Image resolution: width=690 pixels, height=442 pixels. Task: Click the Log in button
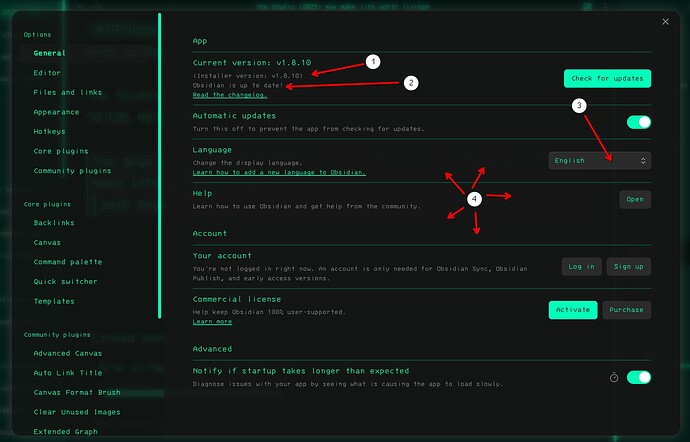pyautogui.click(x=581, y=266)
